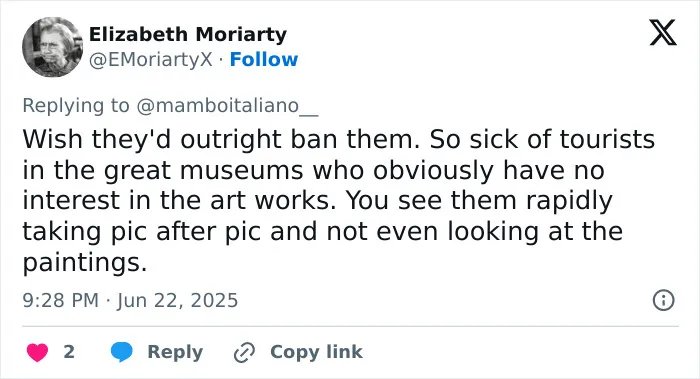The height and width of the screenshot is (379, 700).
Task: Click the like count number 2
Action: [69, 352]
